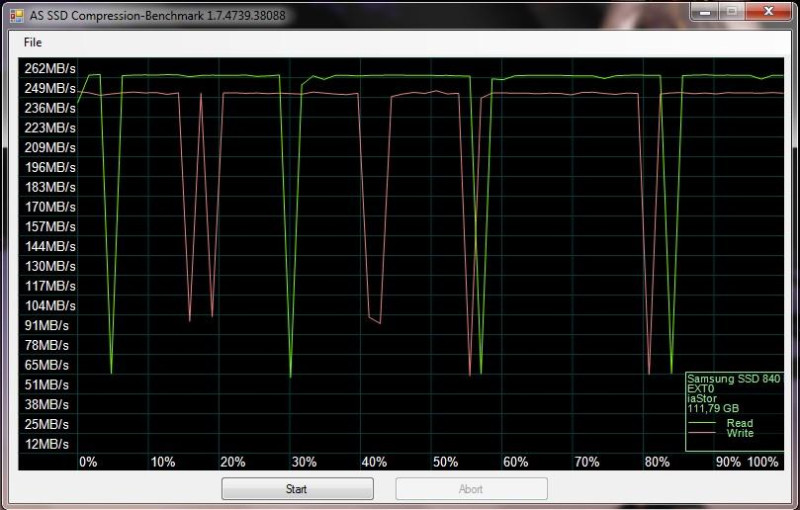Click the 170MB/s axis label
The image size is (800, 510).
pyautogui.click(x=50, y=207)
